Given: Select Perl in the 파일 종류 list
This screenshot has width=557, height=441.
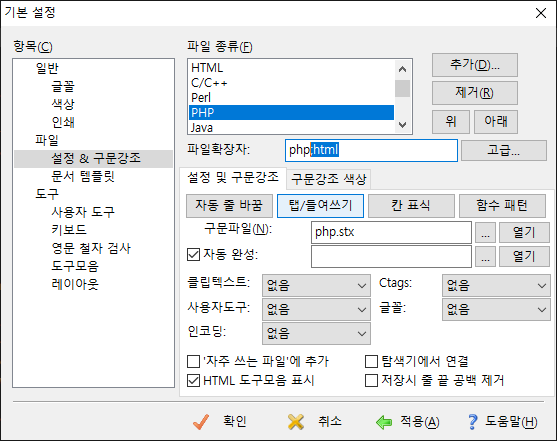Looking at the screenshot, I should pyautogui.click(x=291, y=98).
